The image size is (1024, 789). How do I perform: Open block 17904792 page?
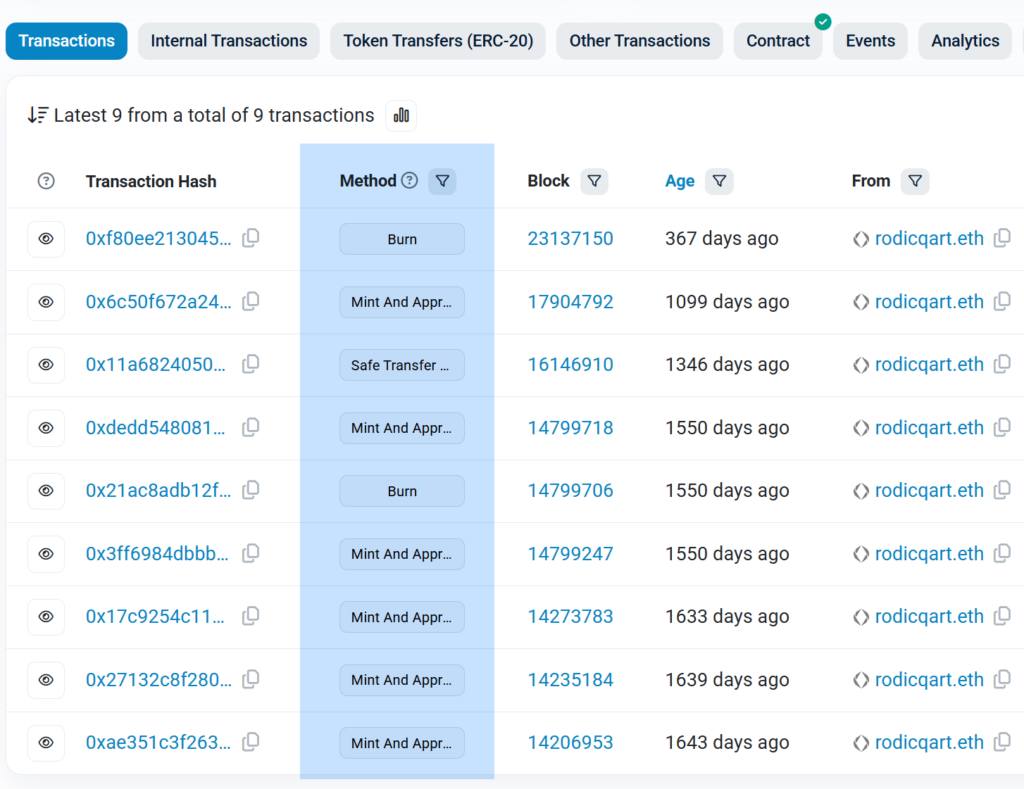570,302
